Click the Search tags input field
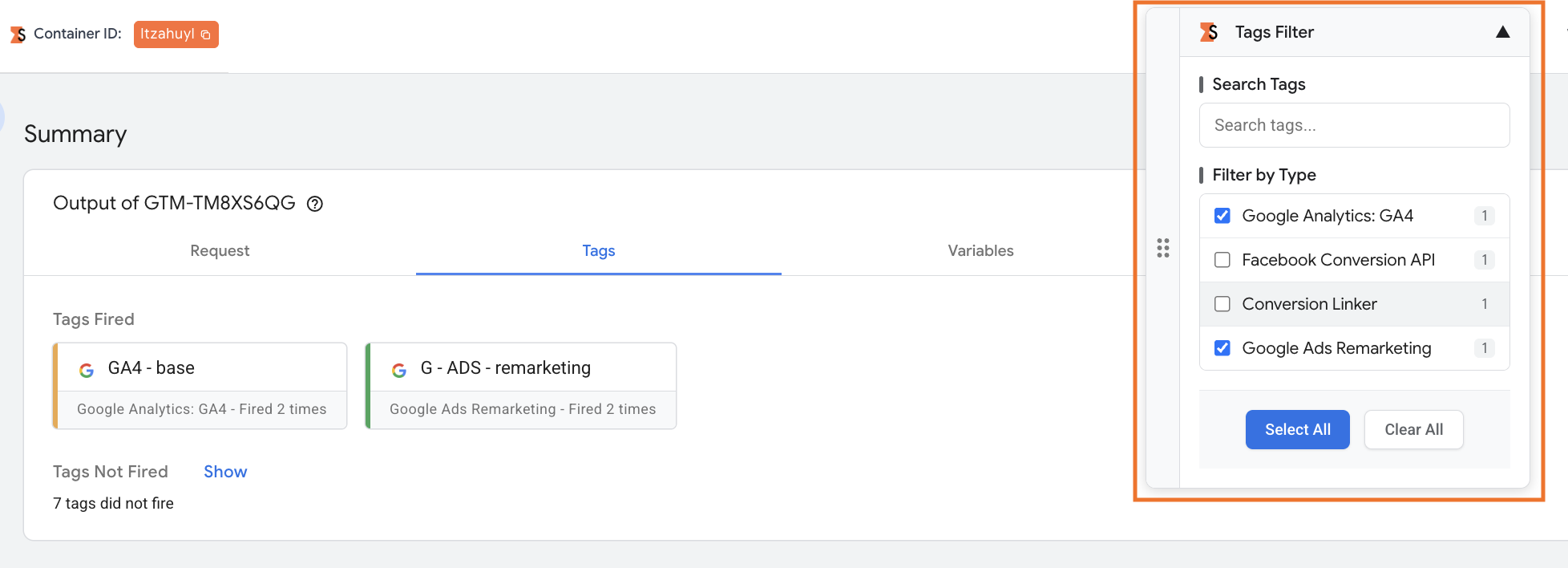Viewport: 1568px width, 568px height. click(1355, 125)
